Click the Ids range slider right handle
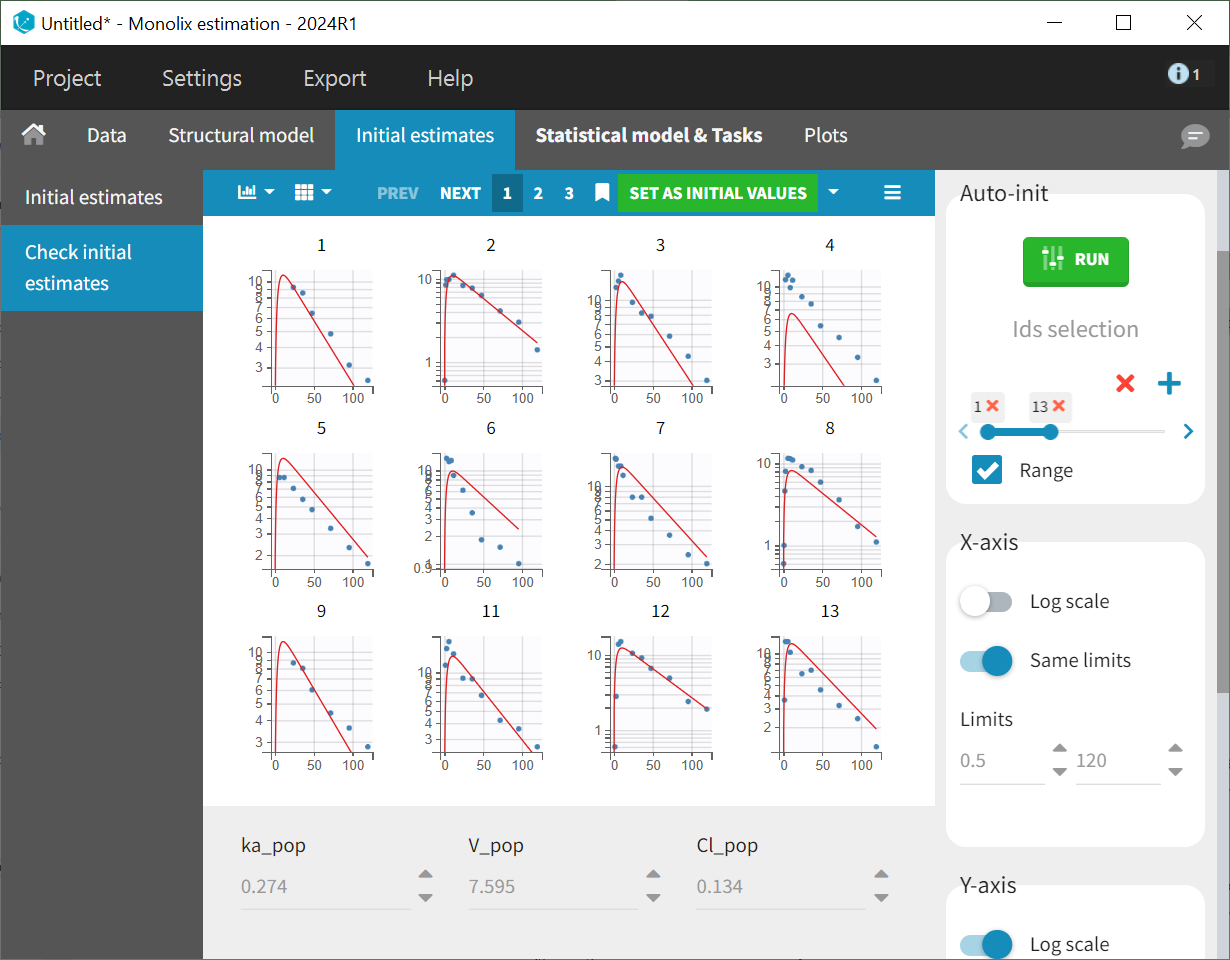 tap(1050, 432)
